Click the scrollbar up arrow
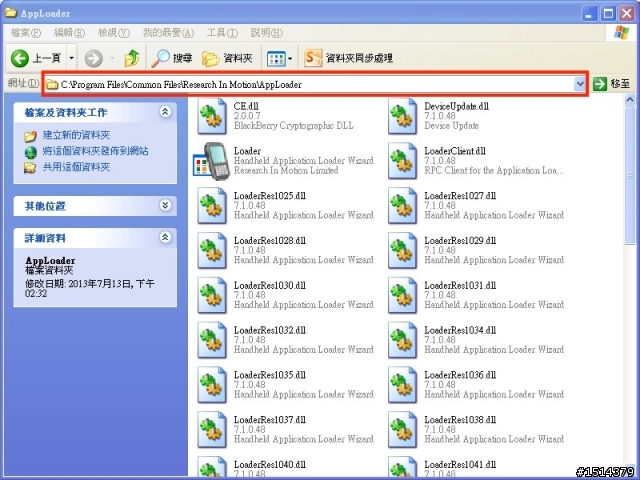The image size is (640, 480). [x=630, y=100]
